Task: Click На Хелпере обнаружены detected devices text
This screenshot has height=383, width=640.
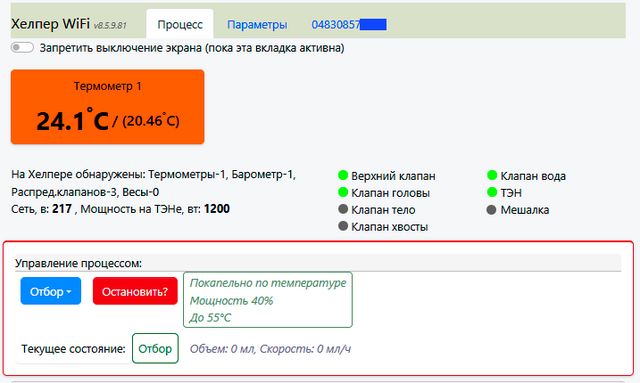Action: (153, 175)
